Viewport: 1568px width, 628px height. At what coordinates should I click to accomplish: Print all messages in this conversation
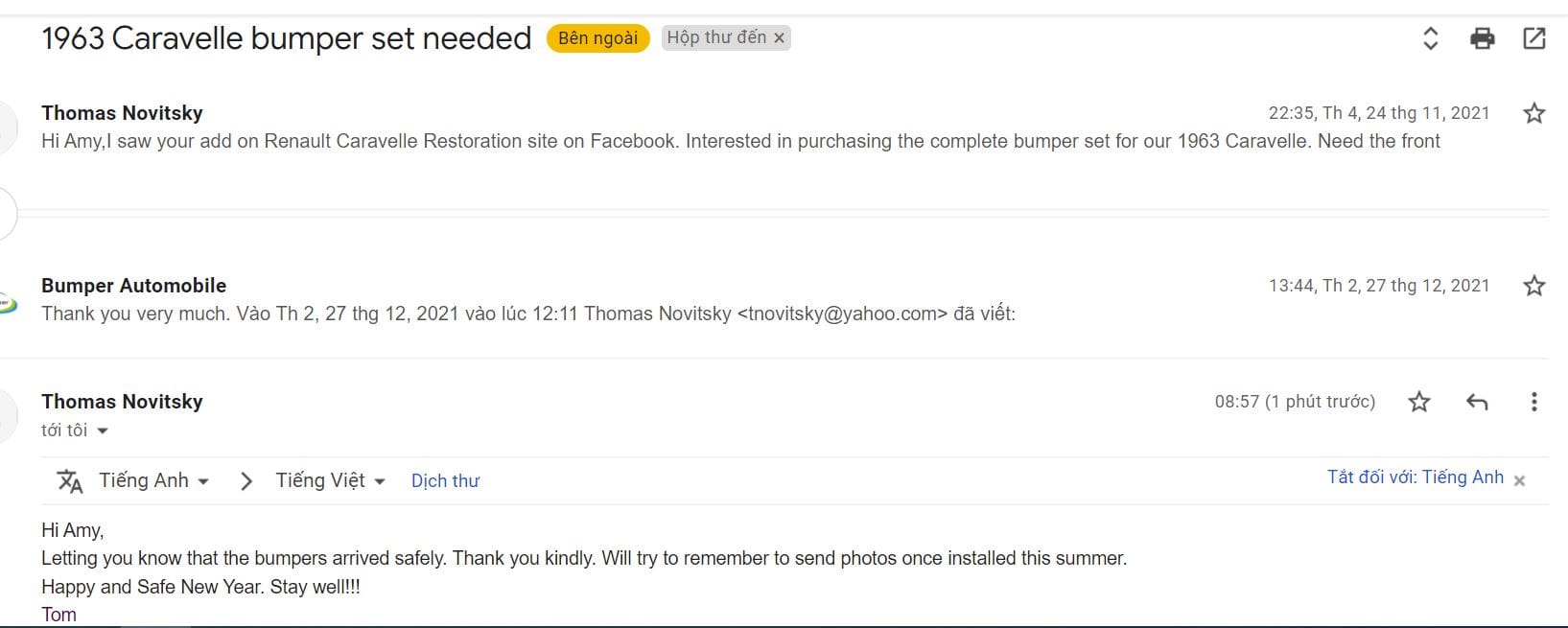pyautogui.click(x=1482, y=38)
